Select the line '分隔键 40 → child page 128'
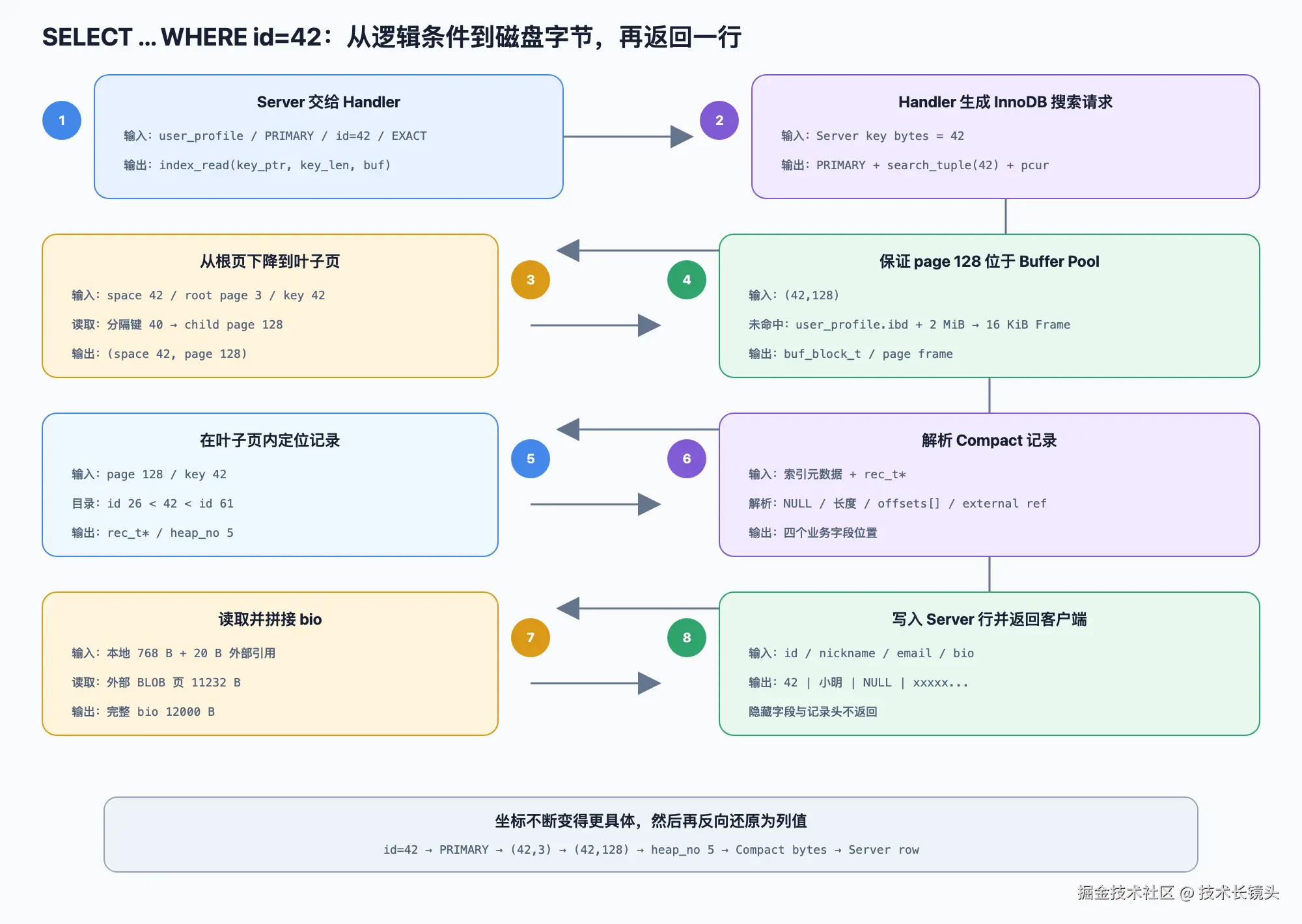This screenshot has height=924, width=1302. pyautogui.click(x=195, y=325)
